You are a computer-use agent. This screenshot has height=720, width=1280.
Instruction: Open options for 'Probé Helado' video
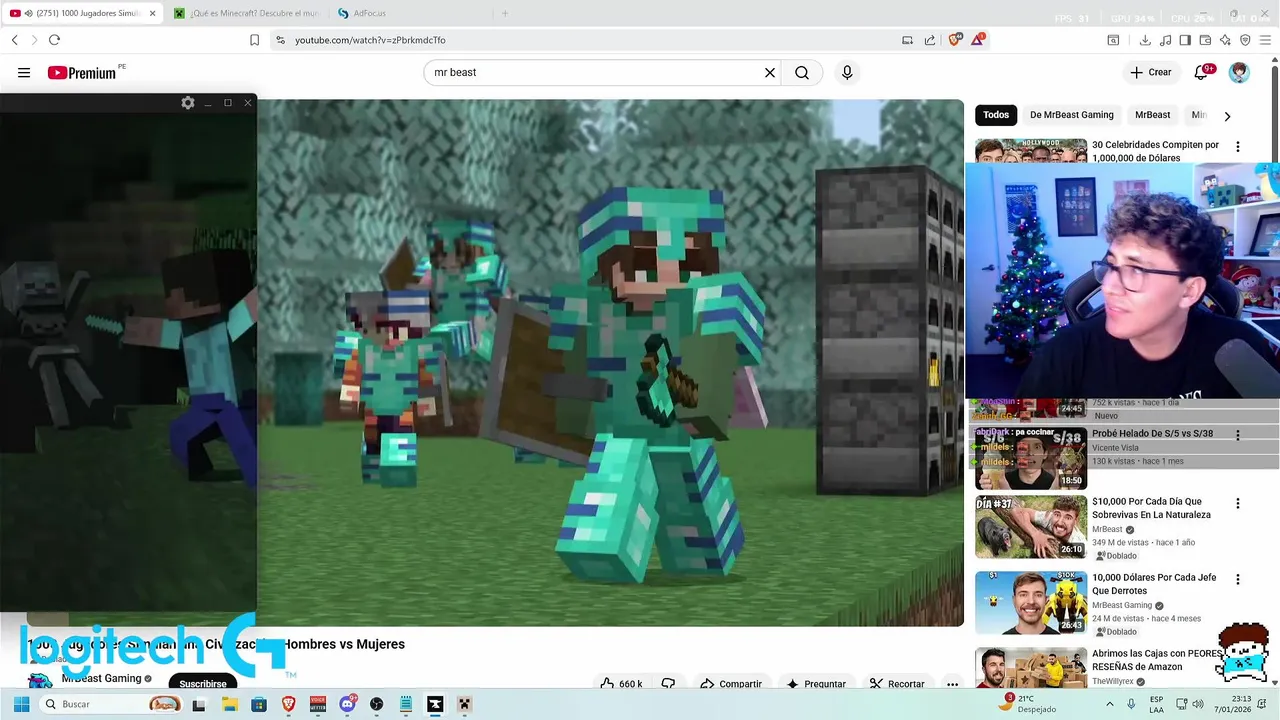(x=1237, y=436)
